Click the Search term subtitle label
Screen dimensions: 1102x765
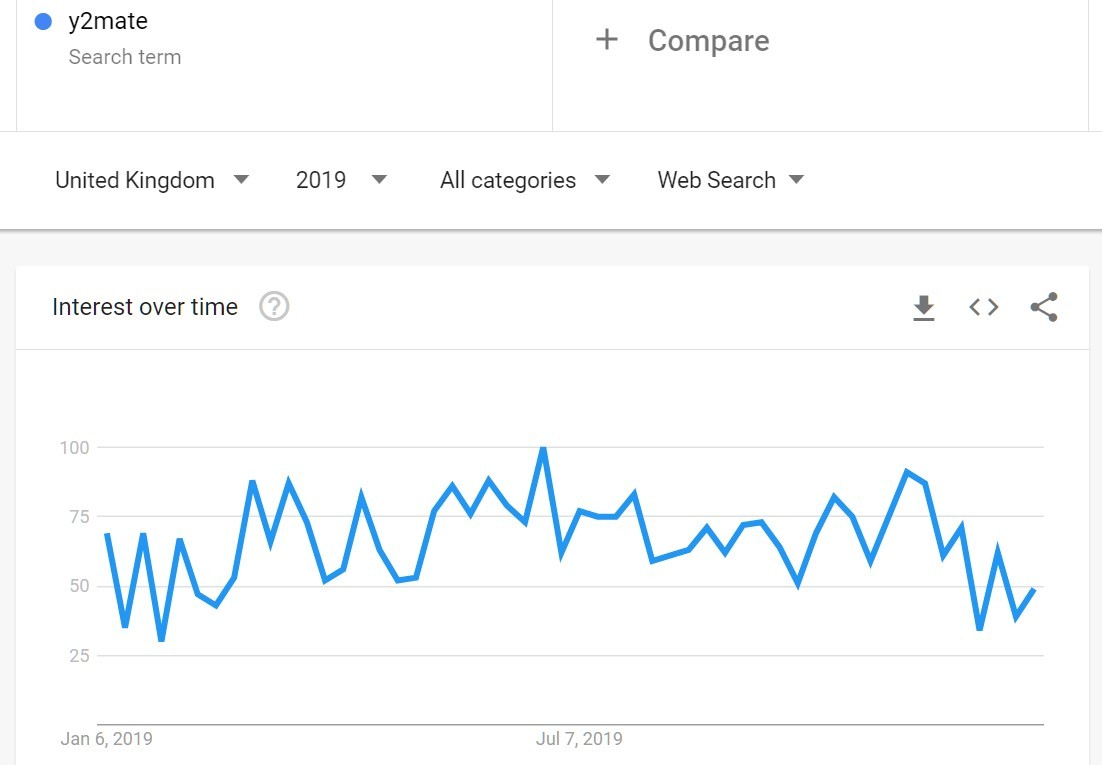pos(125,57)
